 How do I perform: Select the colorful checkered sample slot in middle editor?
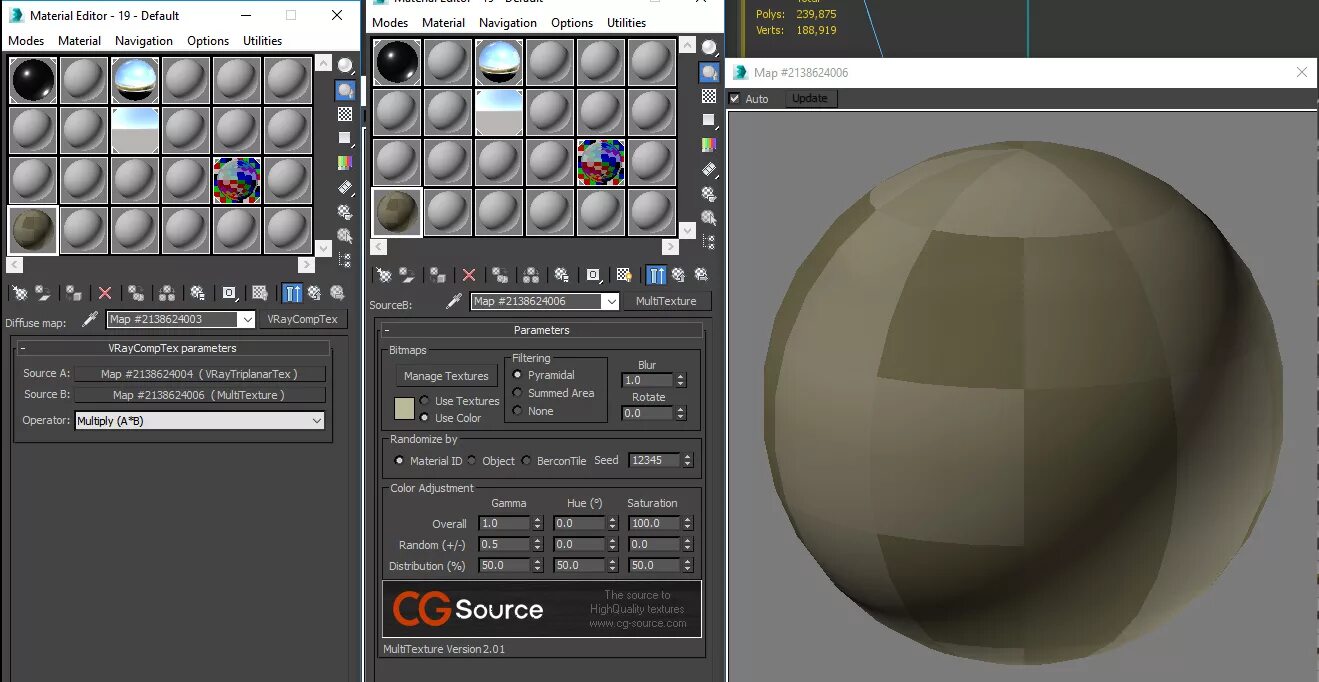tap(601, 162)
